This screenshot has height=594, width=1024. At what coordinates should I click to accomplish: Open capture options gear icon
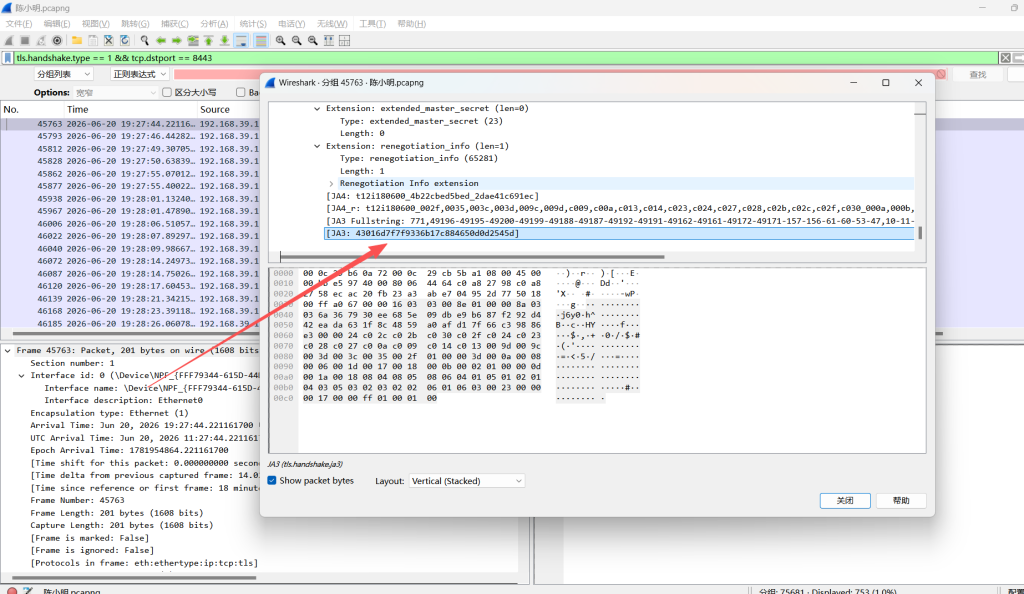(x=57, y=40)
